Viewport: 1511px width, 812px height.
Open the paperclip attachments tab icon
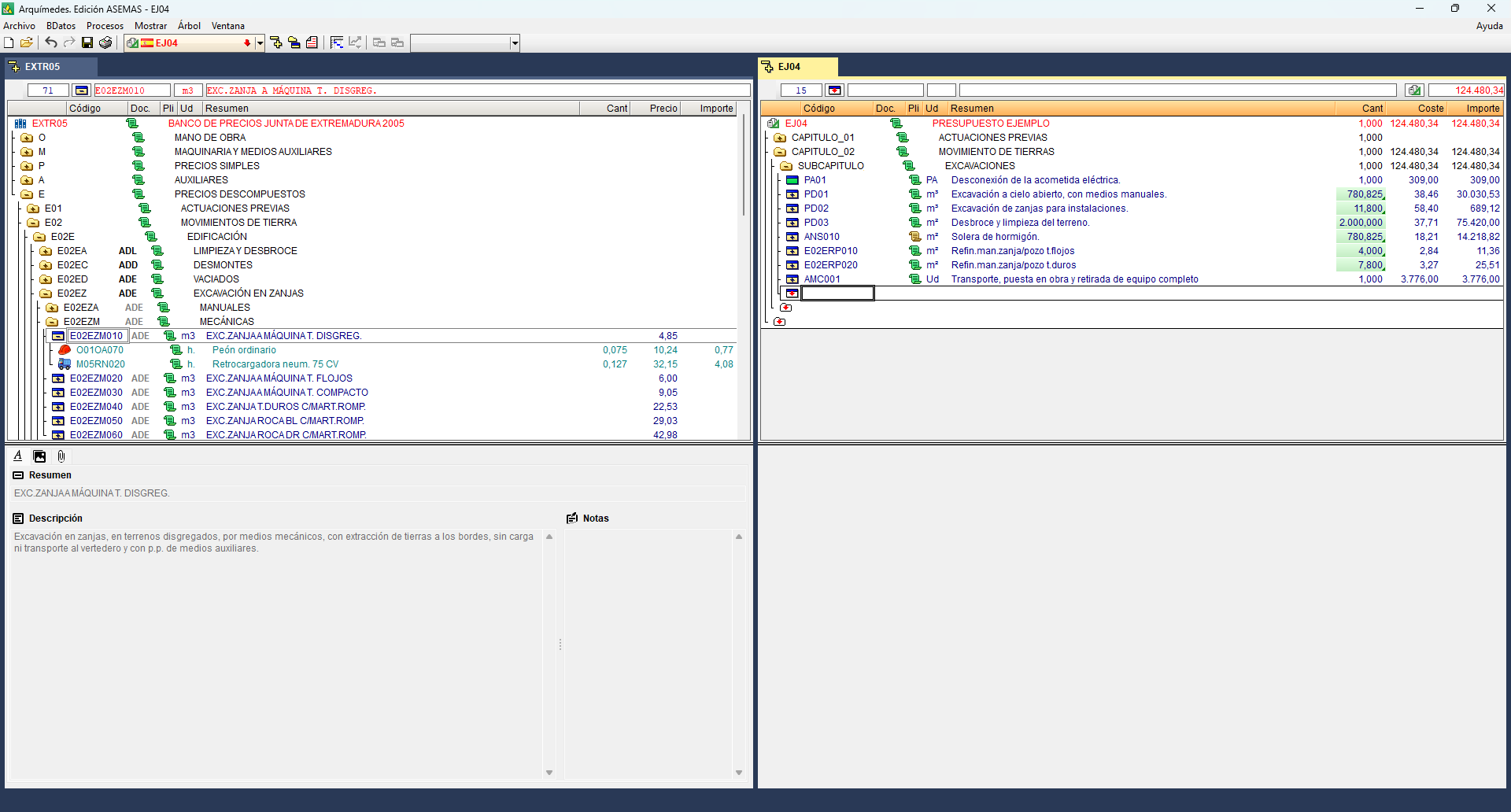(61, 456)
